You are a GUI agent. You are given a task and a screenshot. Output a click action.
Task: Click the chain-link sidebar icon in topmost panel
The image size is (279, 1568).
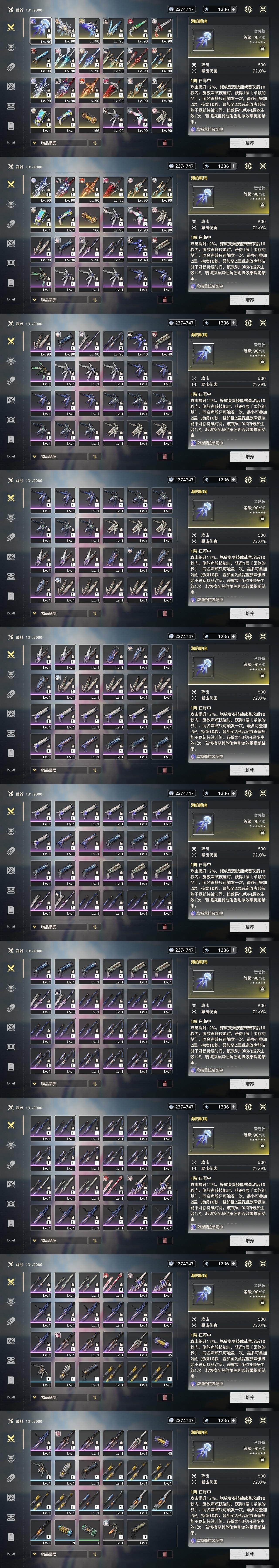point(11,67)
